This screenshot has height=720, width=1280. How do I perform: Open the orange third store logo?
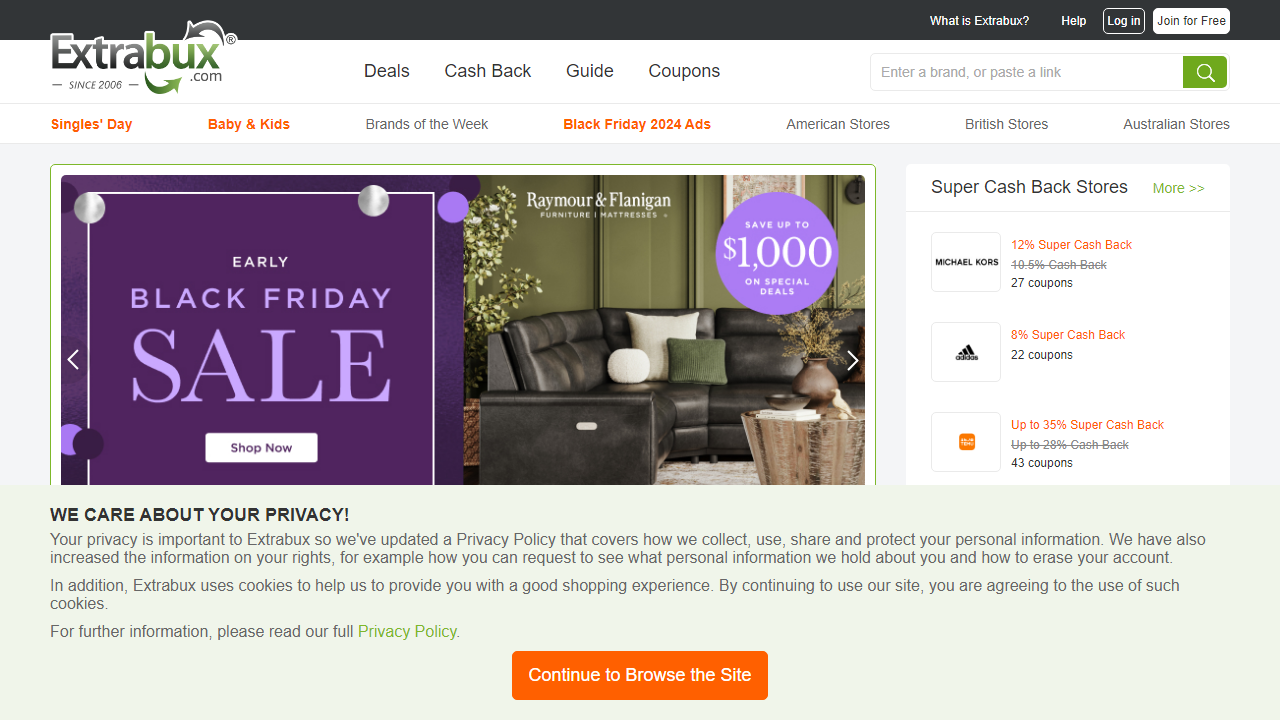966,442
